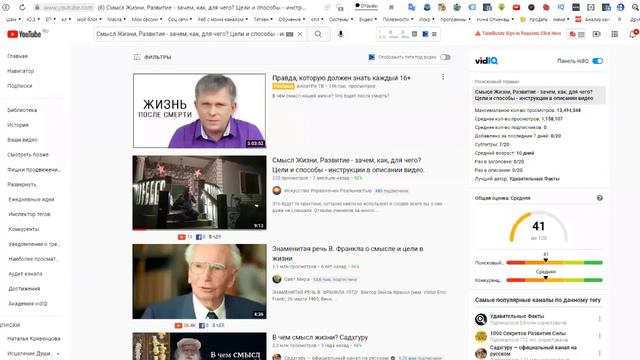Click the YouTube search input field
The image size is (640, 360).
[190, 34]
